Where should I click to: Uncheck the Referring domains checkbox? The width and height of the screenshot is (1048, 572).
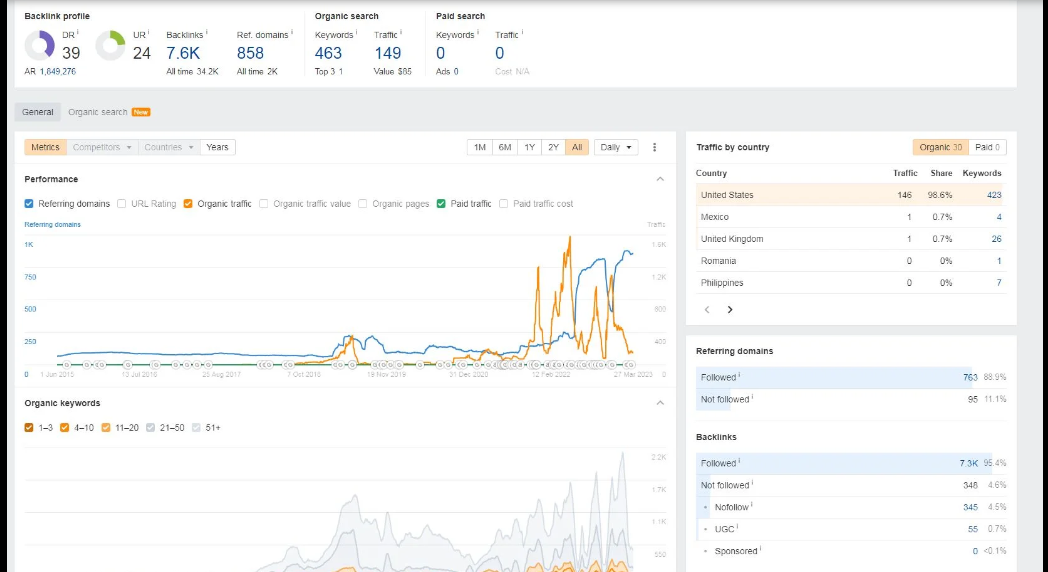[x=30, y=204]
